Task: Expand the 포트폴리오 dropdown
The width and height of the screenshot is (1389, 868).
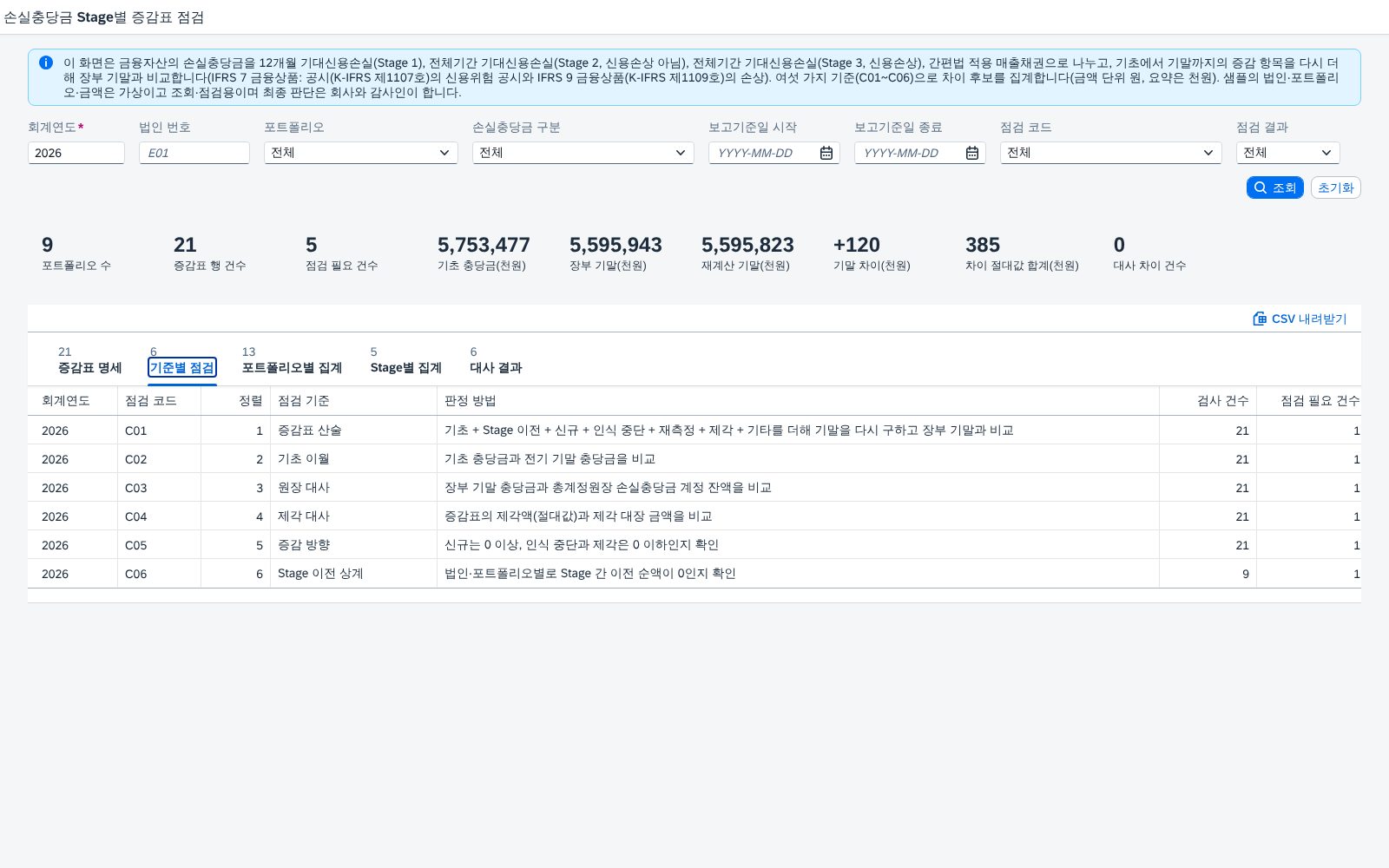Action: click(444, 153)
